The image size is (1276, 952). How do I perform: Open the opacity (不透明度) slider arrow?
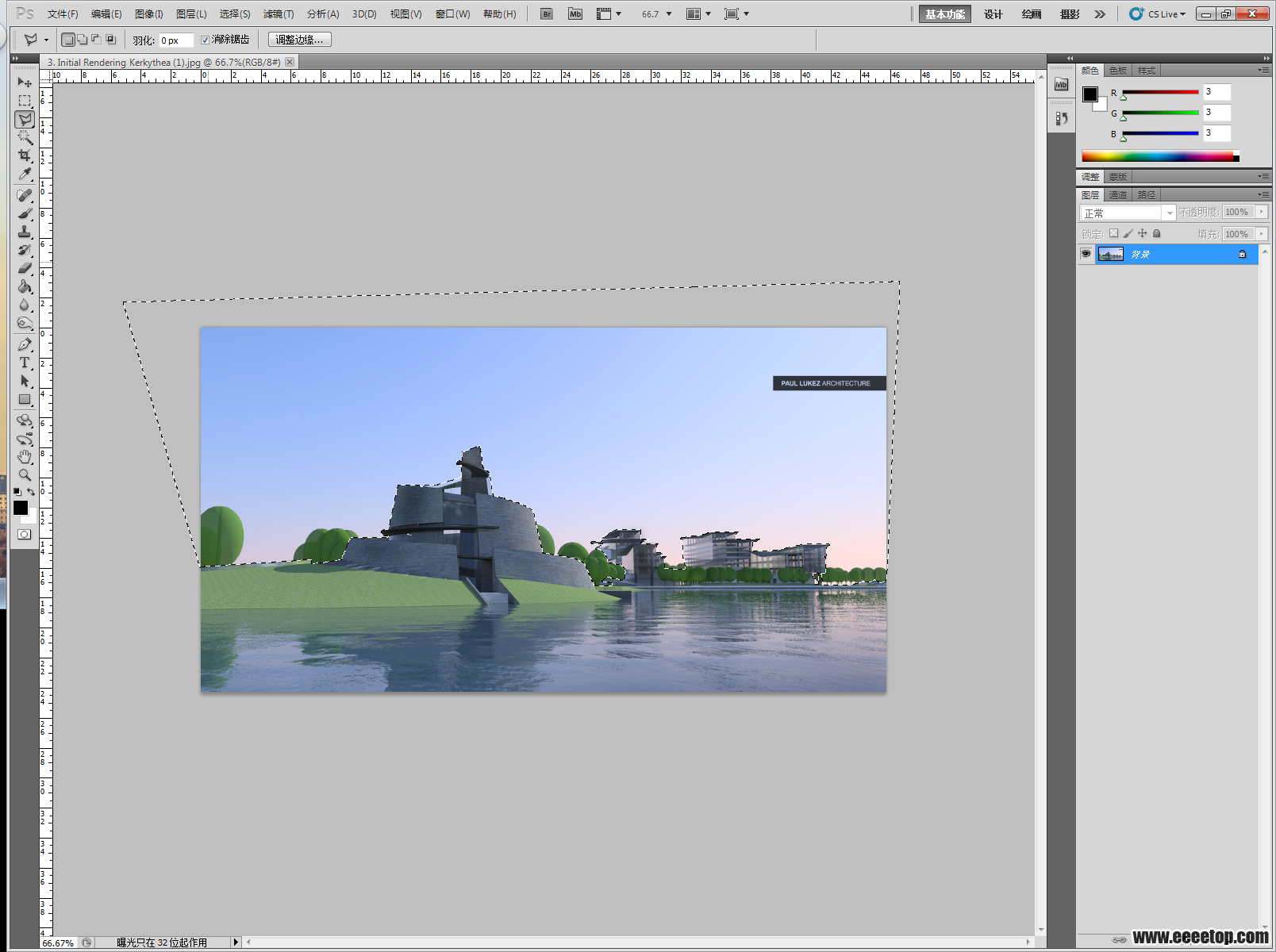click(x=1261, y=212)
